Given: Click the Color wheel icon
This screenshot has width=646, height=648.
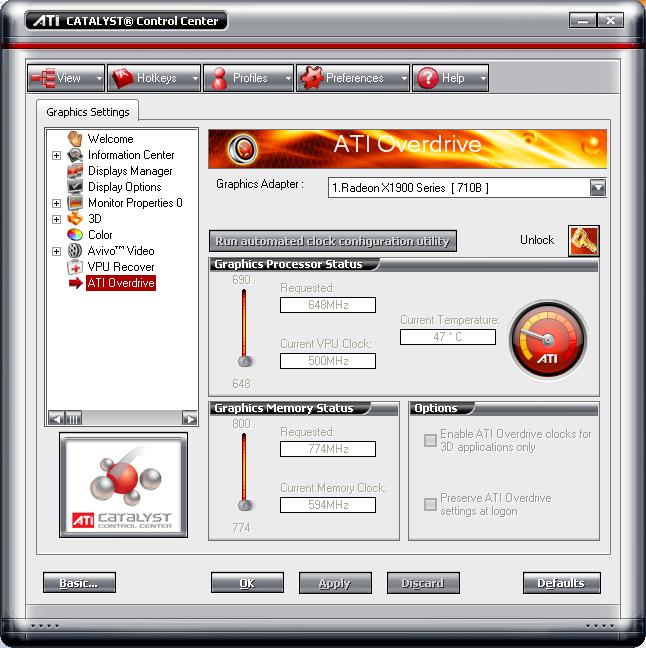Looking at the screenshot, I should tap(75, 235).
